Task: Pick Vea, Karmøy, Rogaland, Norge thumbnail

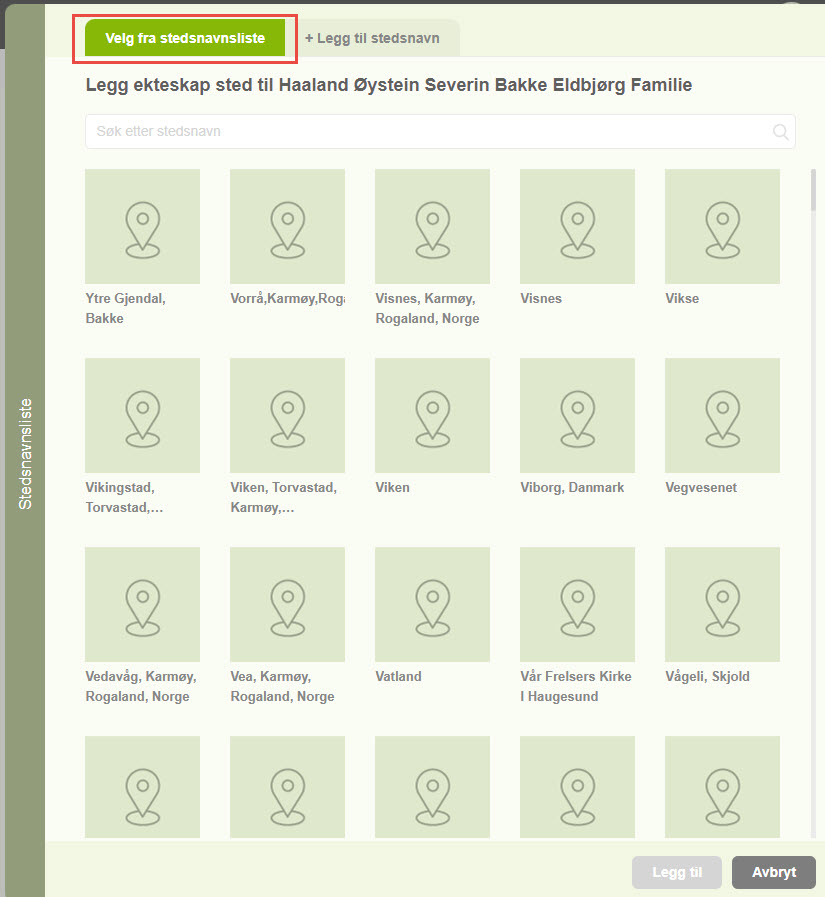Action: [287, 604]
